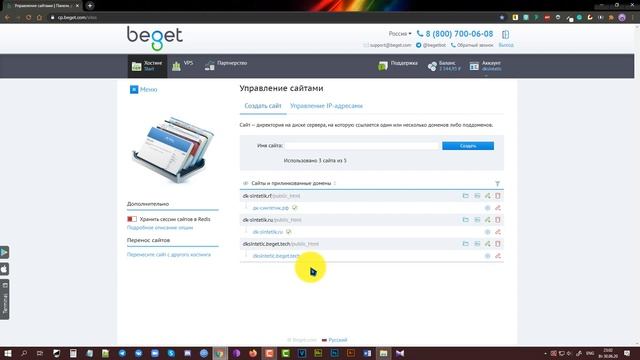Screen dimensions: 640x360
Task: Click the @begetbot Telegram link
Action: [431, 45]
